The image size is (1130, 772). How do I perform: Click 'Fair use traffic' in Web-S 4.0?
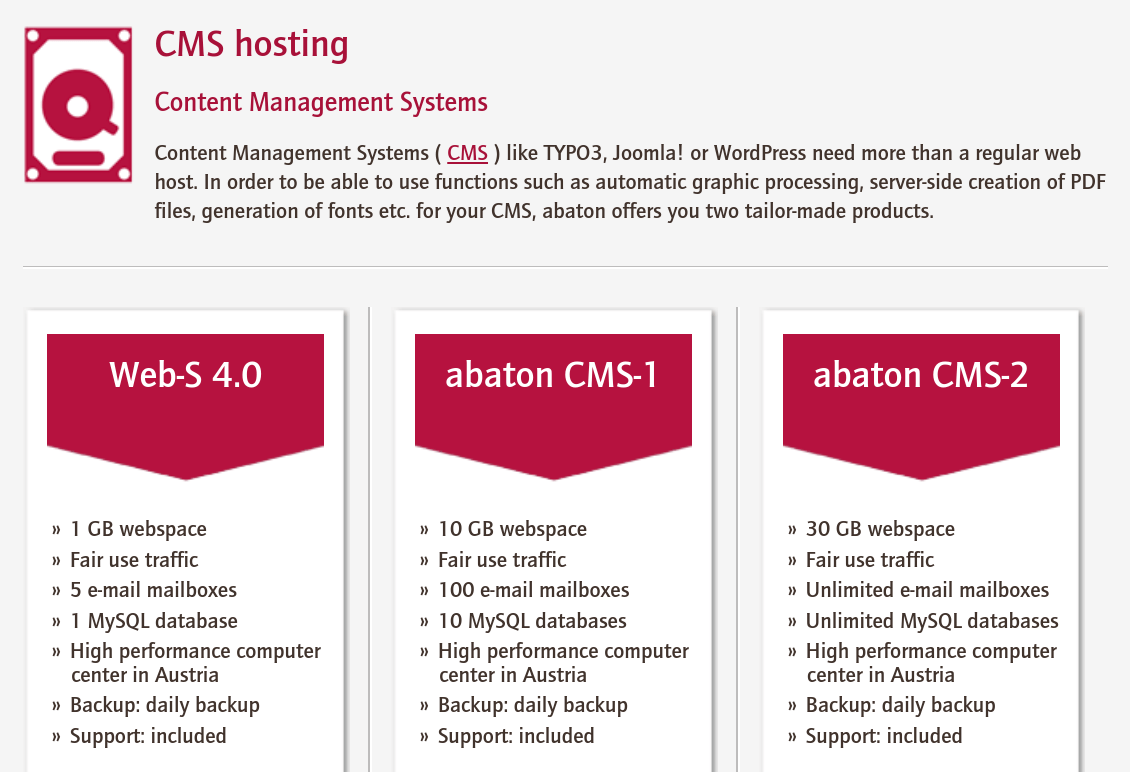pyautogui.click(x=134, y=560)
